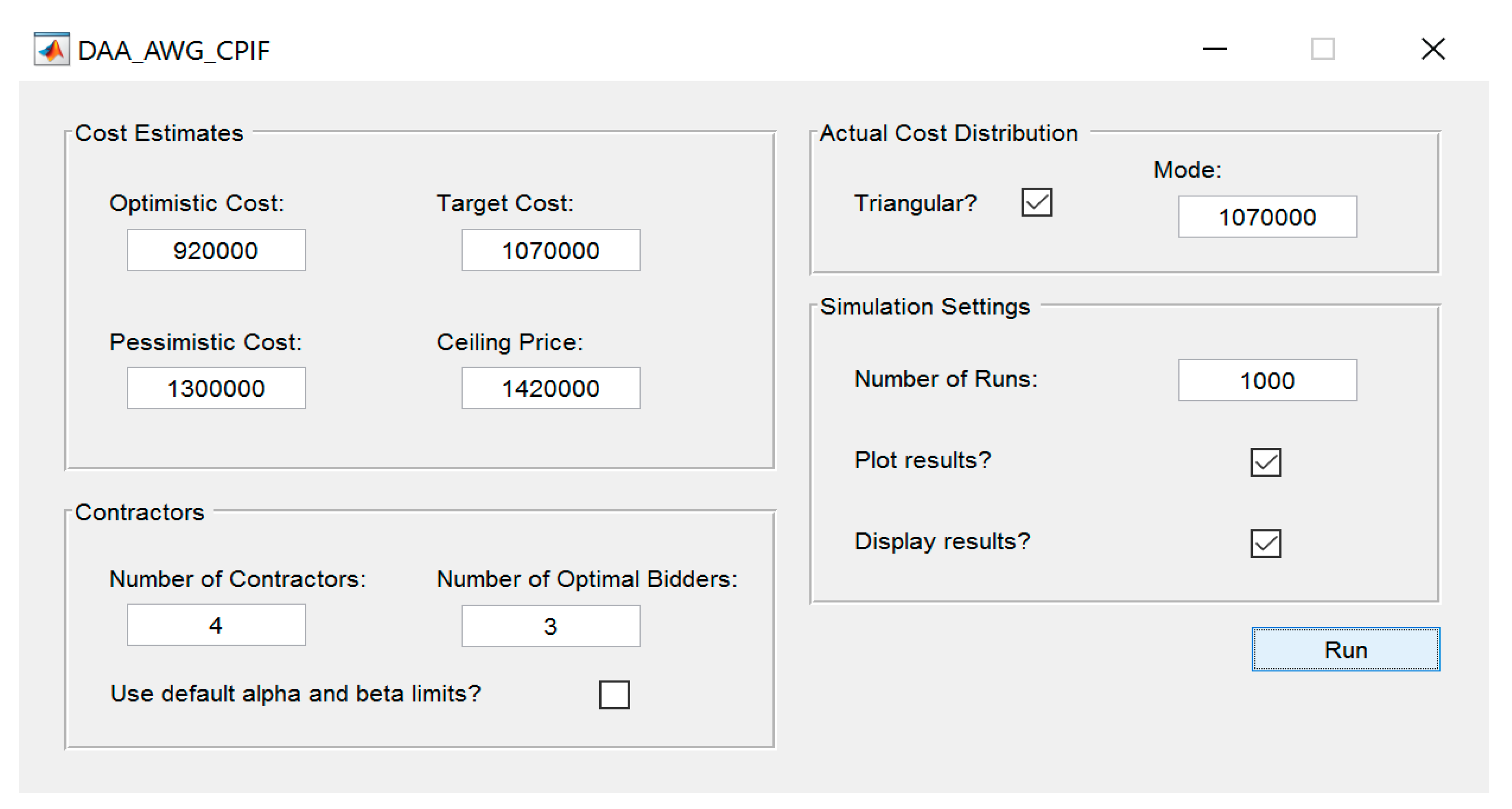Click the Number of Runs field
The height and width of the screenshot is (809, 1512).
point(1266,380)
